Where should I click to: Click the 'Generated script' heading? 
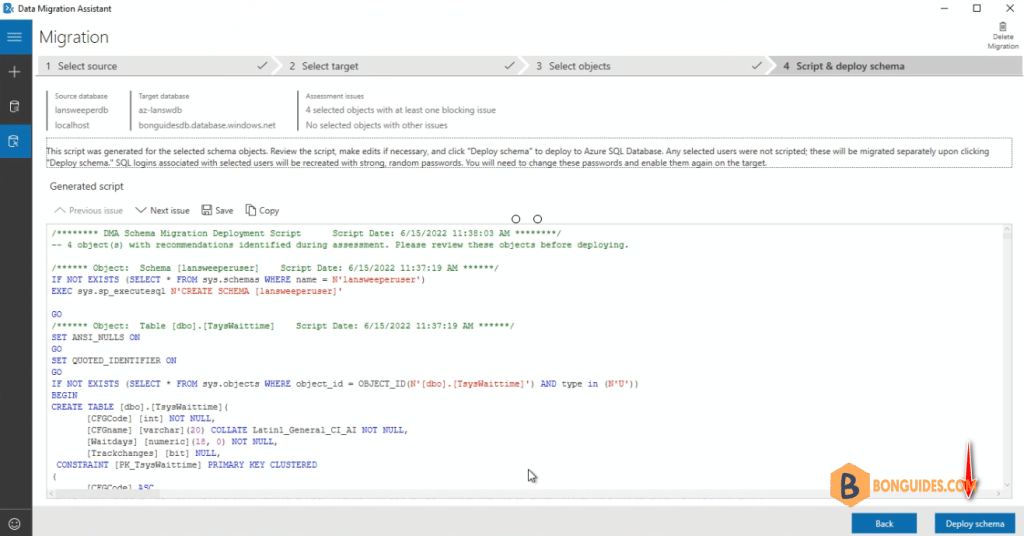[x=87, y=186]
